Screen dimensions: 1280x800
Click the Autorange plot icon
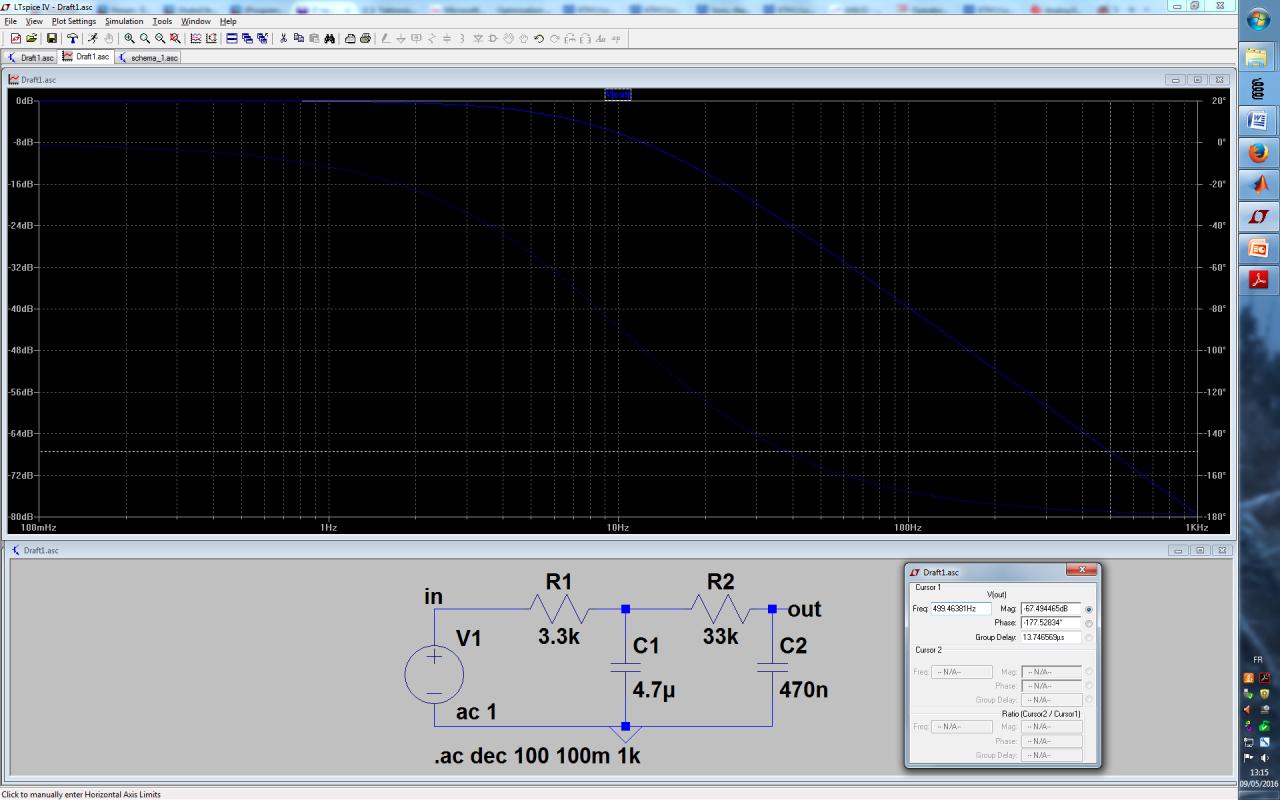point(196,39)
